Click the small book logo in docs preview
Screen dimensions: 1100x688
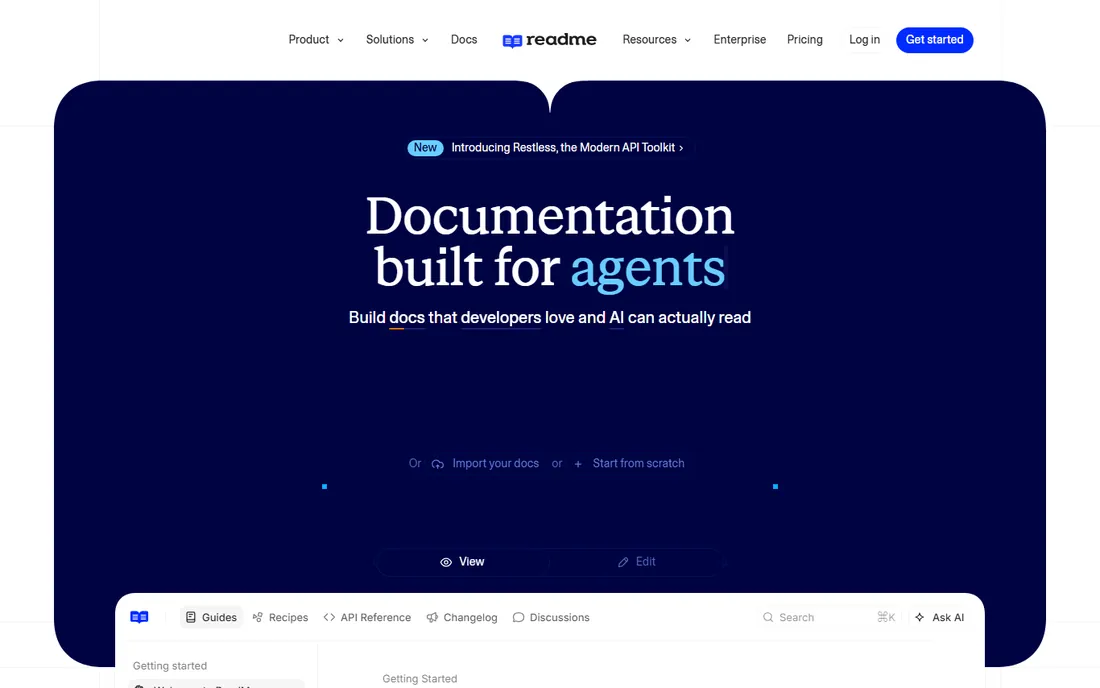point(139,617)
